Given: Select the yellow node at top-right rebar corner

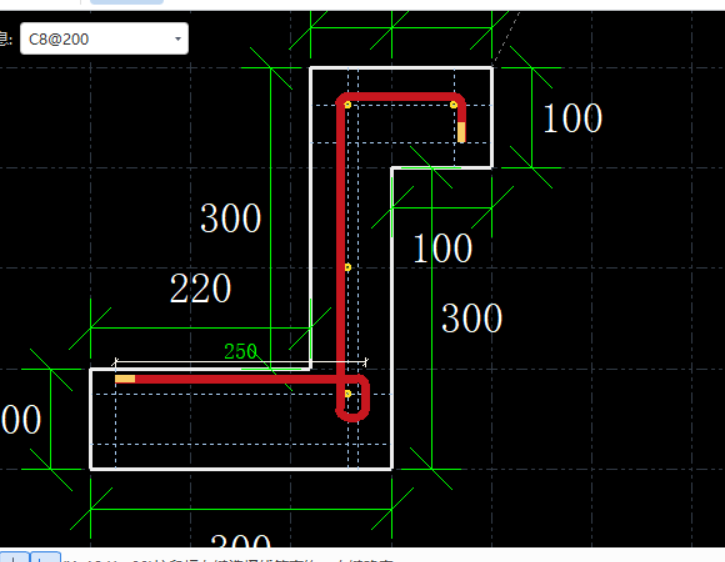Looking at the screenshot, I should click(454, 105).
